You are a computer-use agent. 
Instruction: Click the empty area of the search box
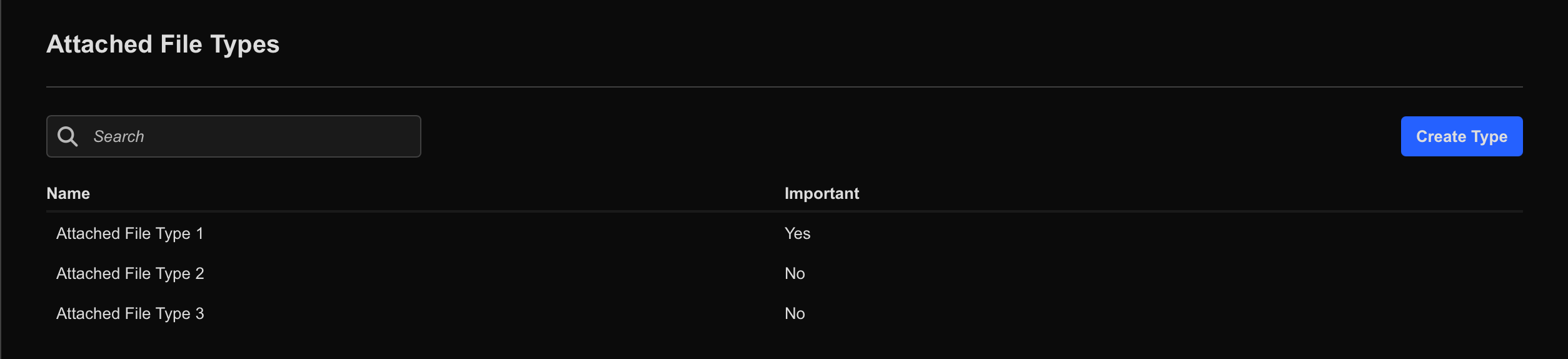[x=281, y=136]
